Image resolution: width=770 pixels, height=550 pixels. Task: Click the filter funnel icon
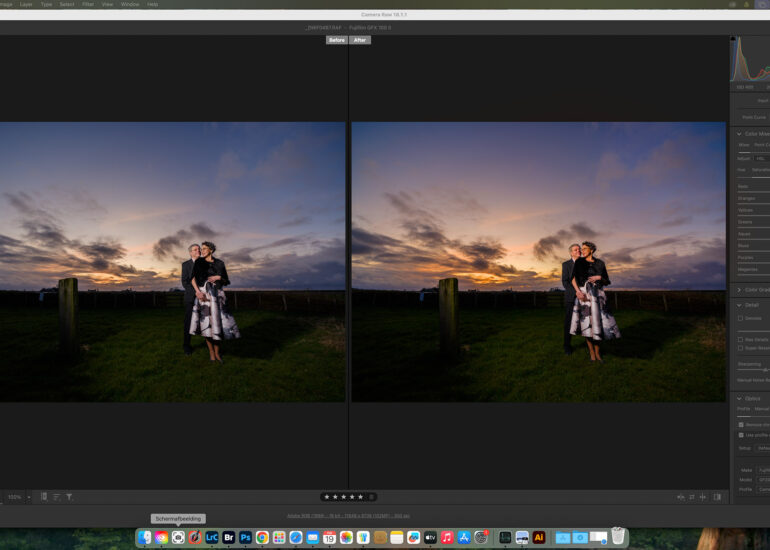click(69, 497)
